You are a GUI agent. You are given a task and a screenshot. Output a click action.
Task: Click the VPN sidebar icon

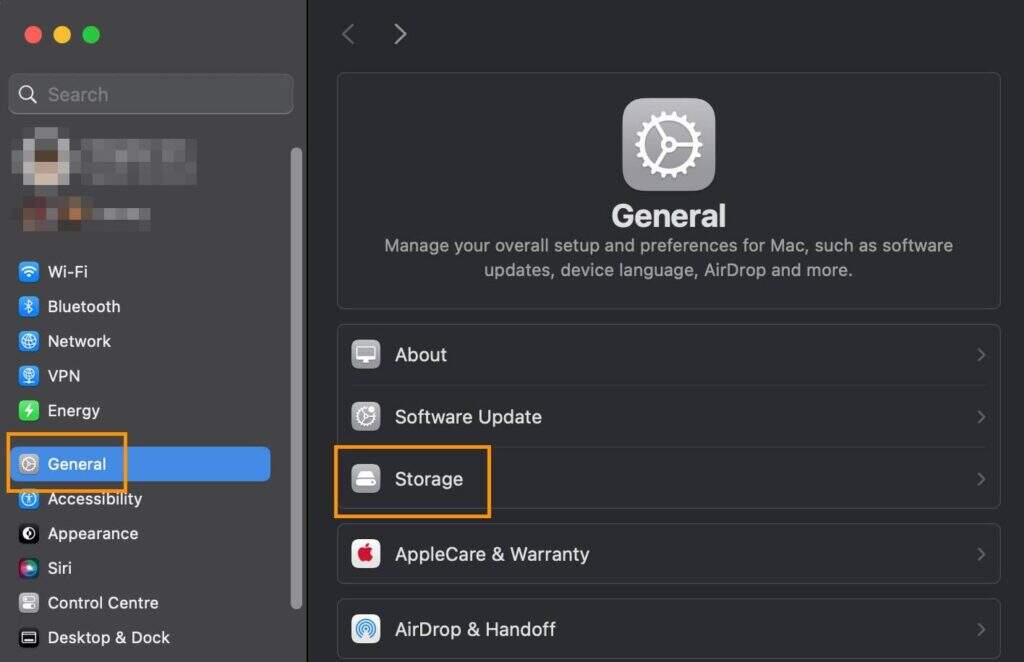click(x=29, y=376)
